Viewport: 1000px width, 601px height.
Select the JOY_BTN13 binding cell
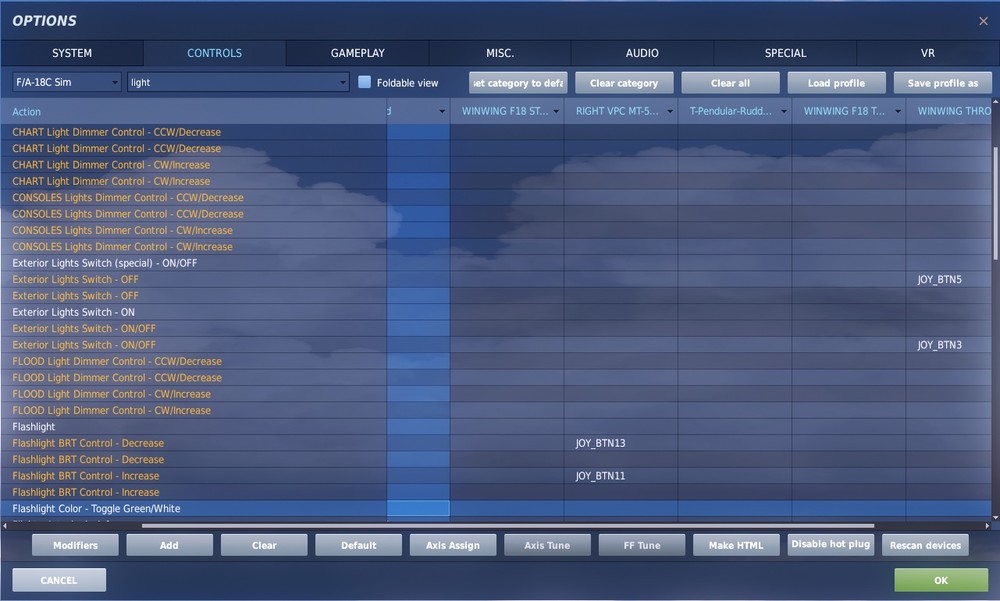pos(621,443)
